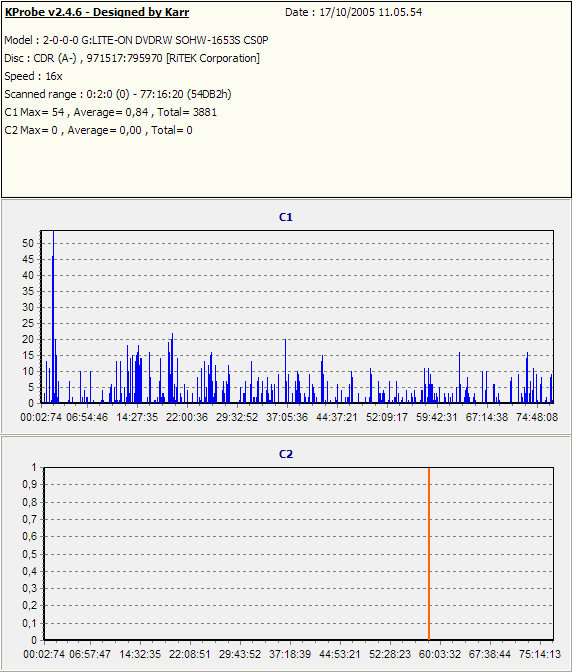Click the Scanned range line

pos(118,94)
